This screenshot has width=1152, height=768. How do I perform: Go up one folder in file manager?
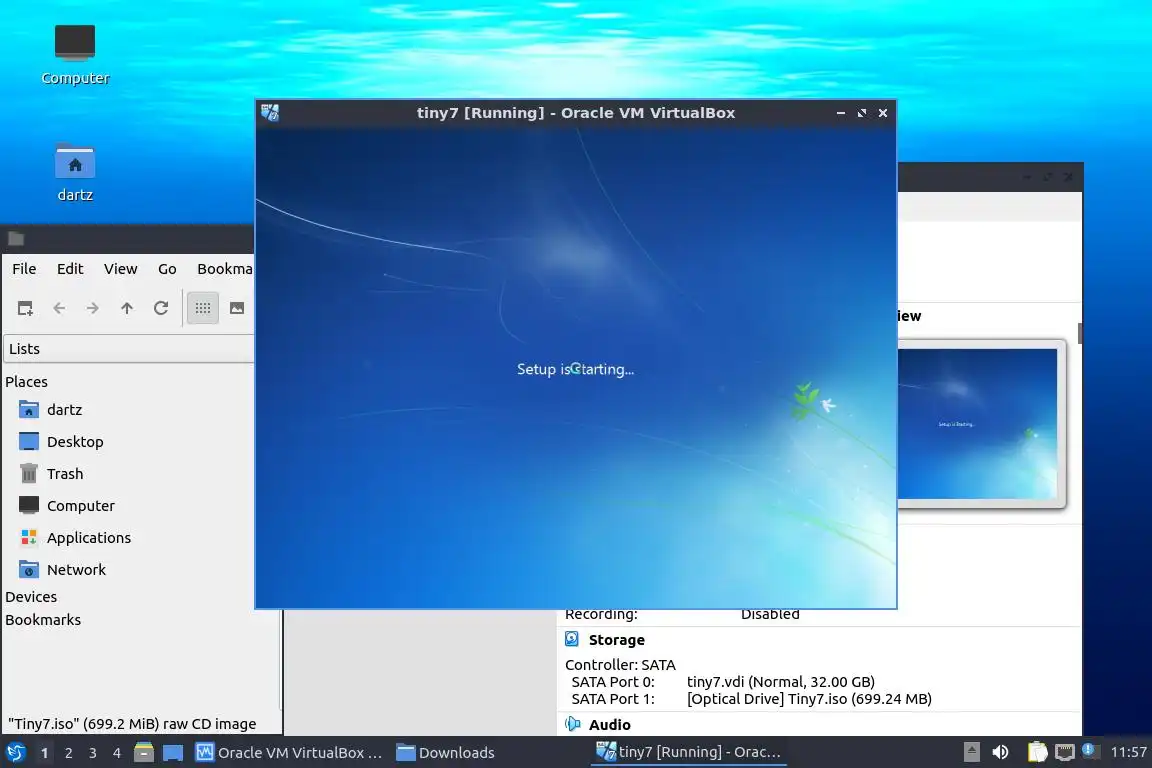click(126, 308)
